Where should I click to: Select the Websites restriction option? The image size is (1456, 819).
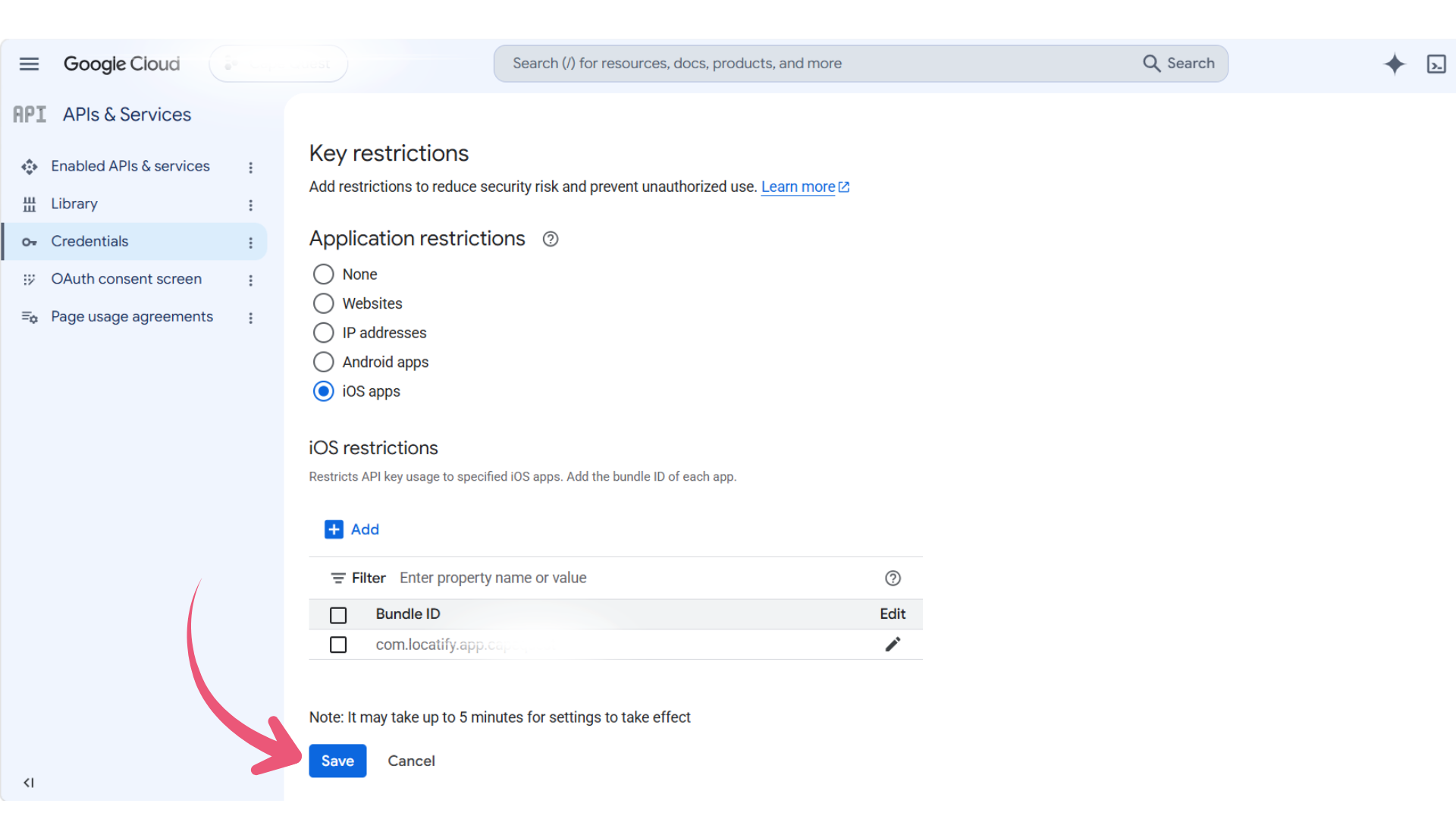coord(324,303)
